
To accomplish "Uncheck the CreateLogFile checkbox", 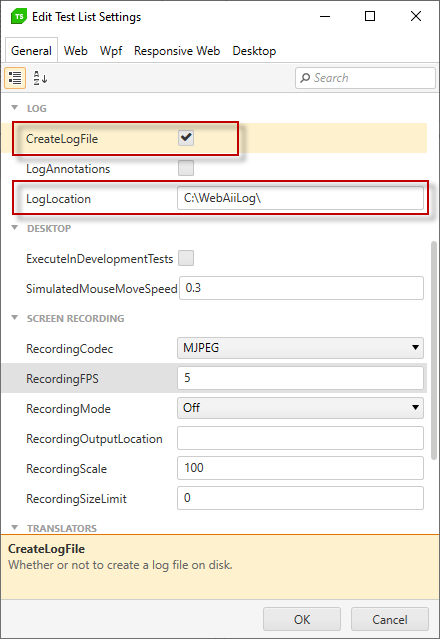I will point(186,138).
